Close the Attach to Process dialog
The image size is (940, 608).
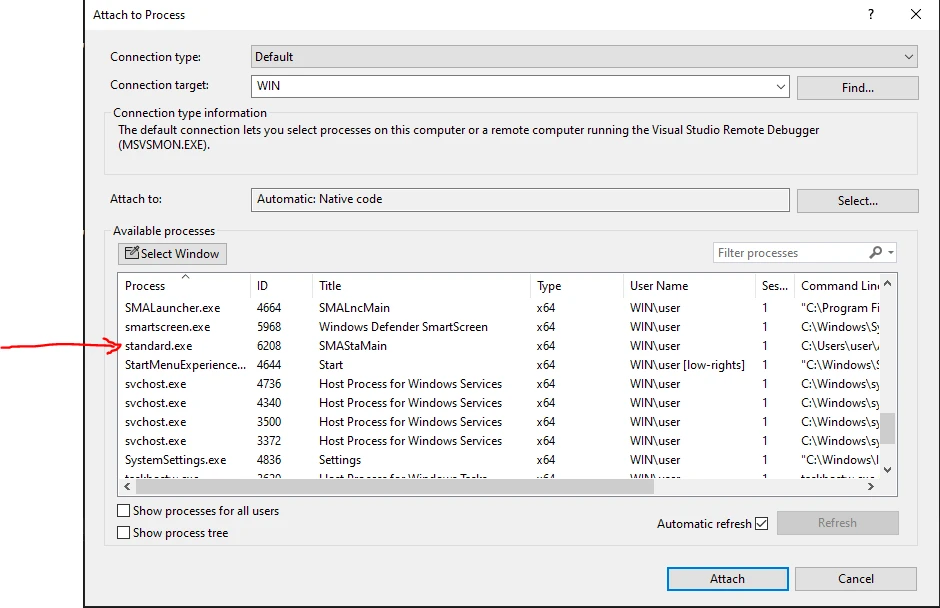[x=915, y=14]
